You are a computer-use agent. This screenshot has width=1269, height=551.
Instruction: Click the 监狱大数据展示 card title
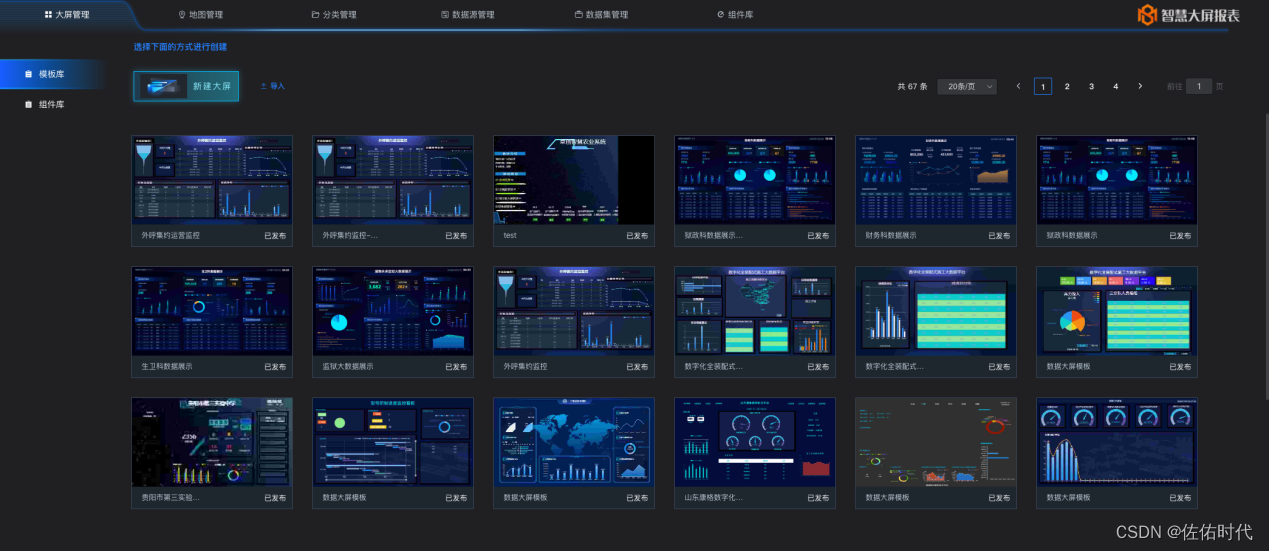(x=348, y=367)
